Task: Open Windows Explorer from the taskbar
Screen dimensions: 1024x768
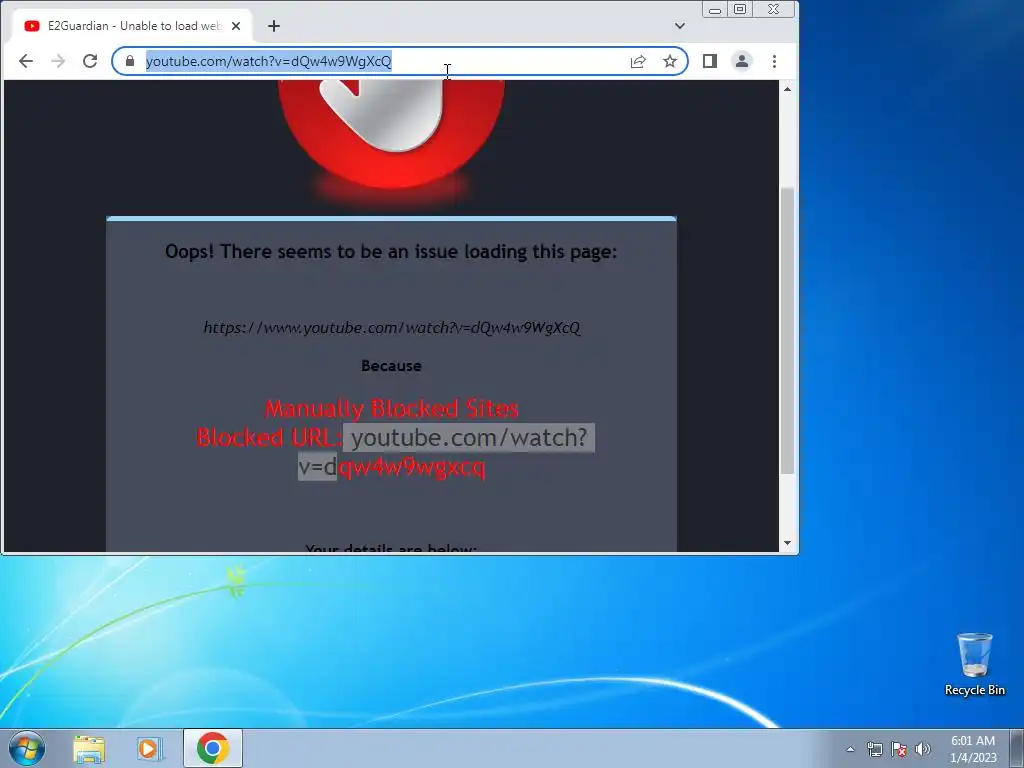Action: point(89,748)
